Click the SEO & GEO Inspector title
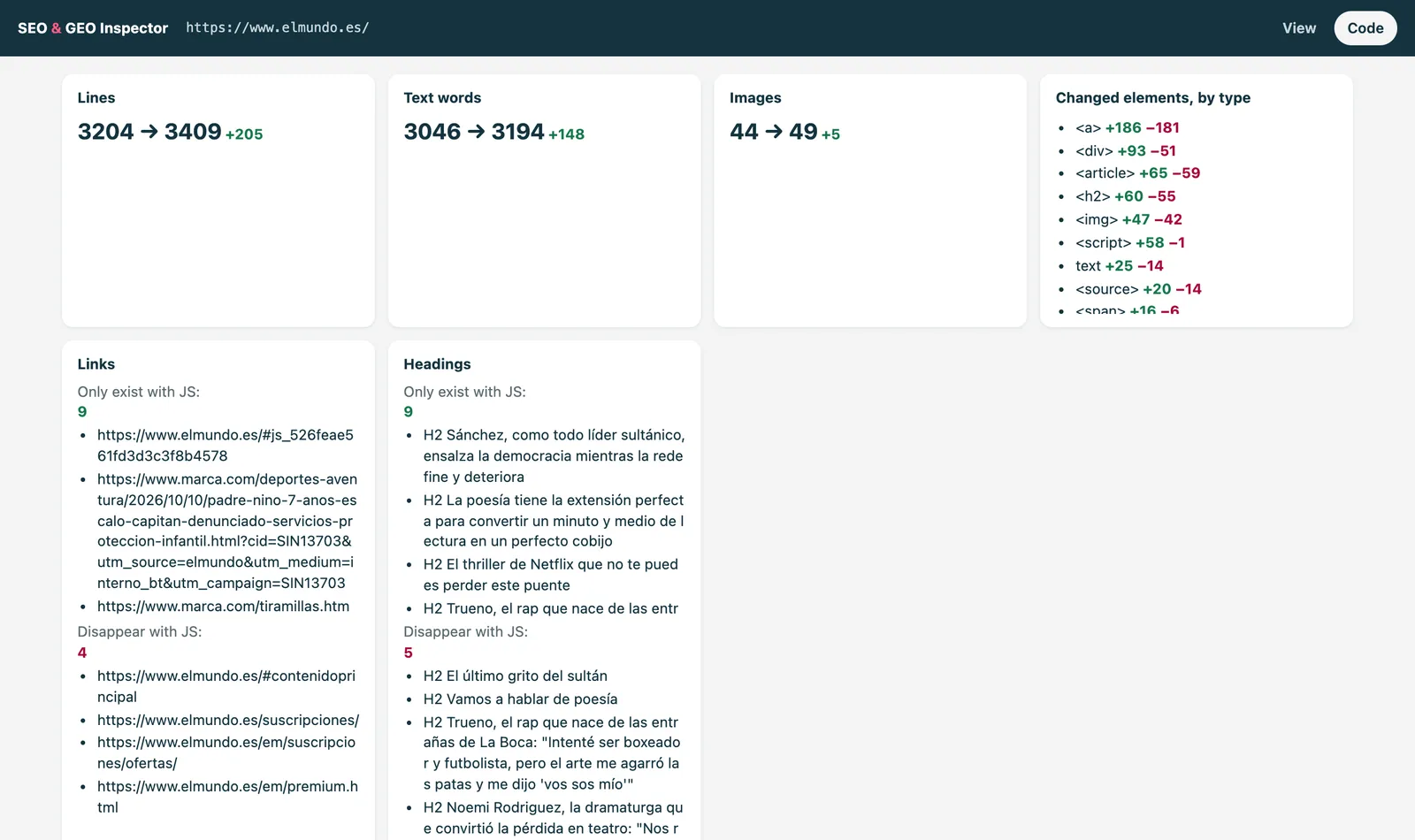 pos(93,28)
